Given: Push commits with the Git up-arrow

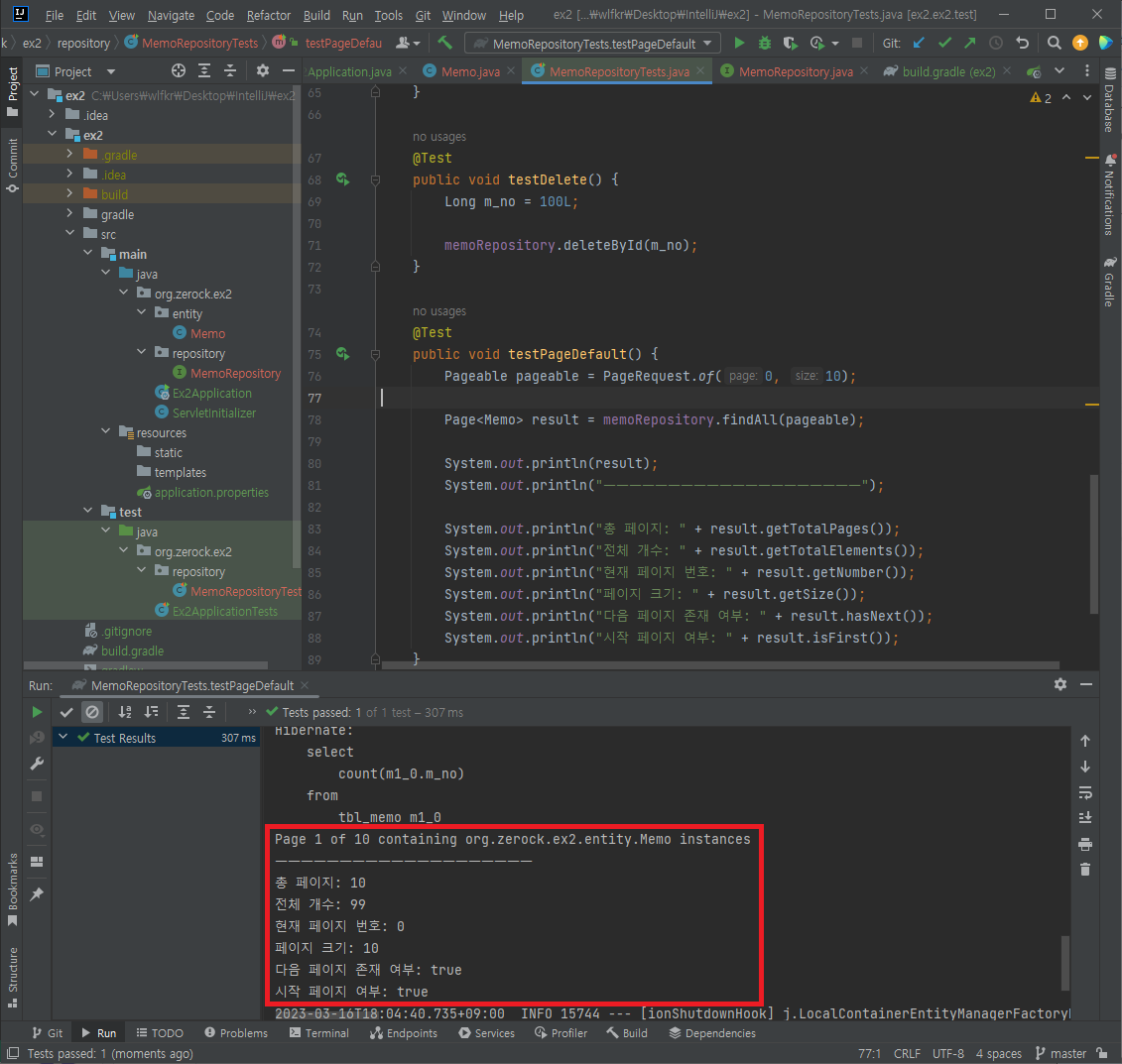Looking at the screenshot, I should (x=969, y=43).
